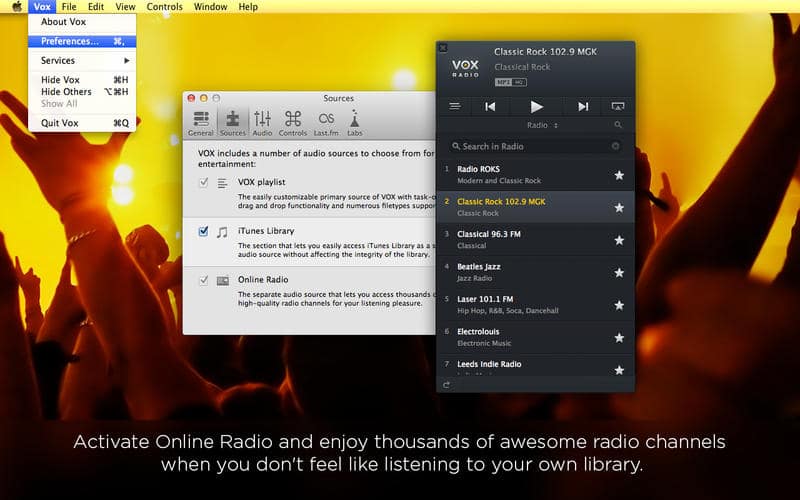800x500 pixels.
Task: Skip to next track in player
Action: (x=583, y=106)
